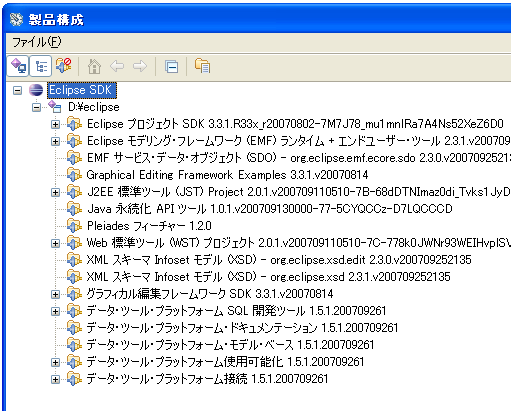The width and height of the screenshot is (511, 411).
Task: Expand データ・ツール・プラットフォーム接続 node
Action: [55, 379]
